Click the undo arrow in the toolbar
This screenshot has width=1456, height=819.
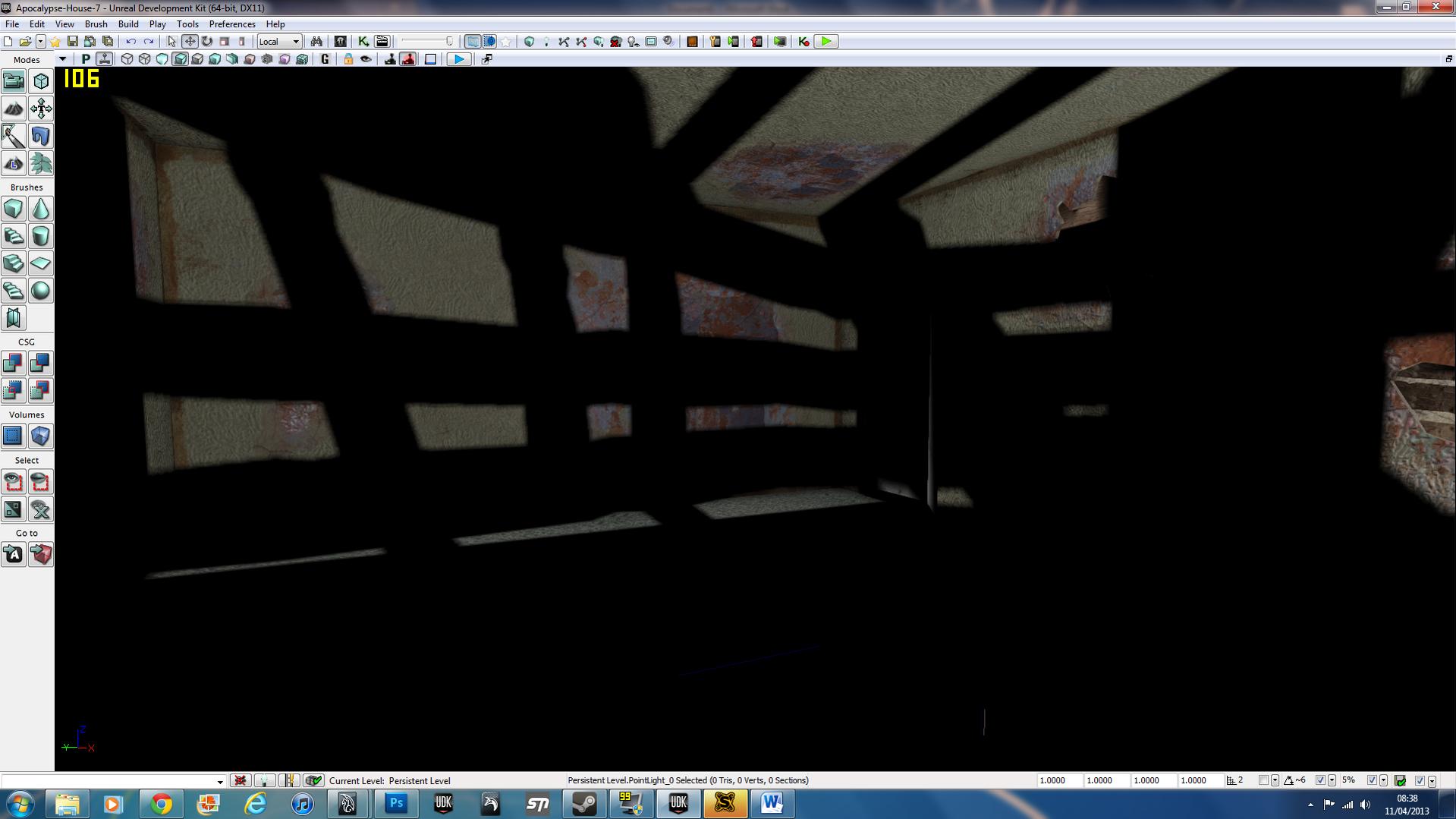point(131,42)
